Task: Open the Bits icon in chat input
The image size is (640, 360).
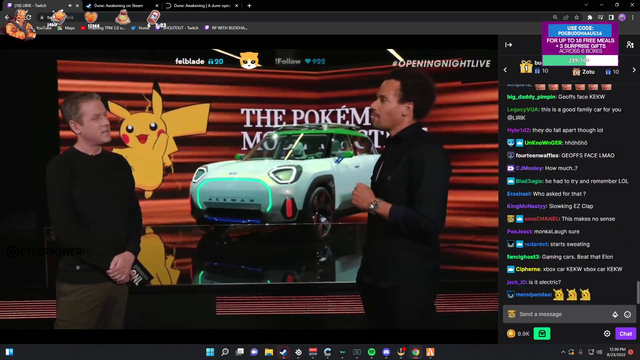Action: pos(615,314)
